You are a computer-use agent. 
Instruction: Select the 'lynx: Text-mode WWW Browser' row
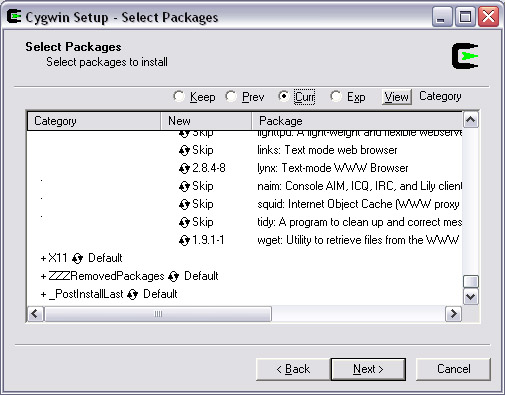[x=333, y=168]
